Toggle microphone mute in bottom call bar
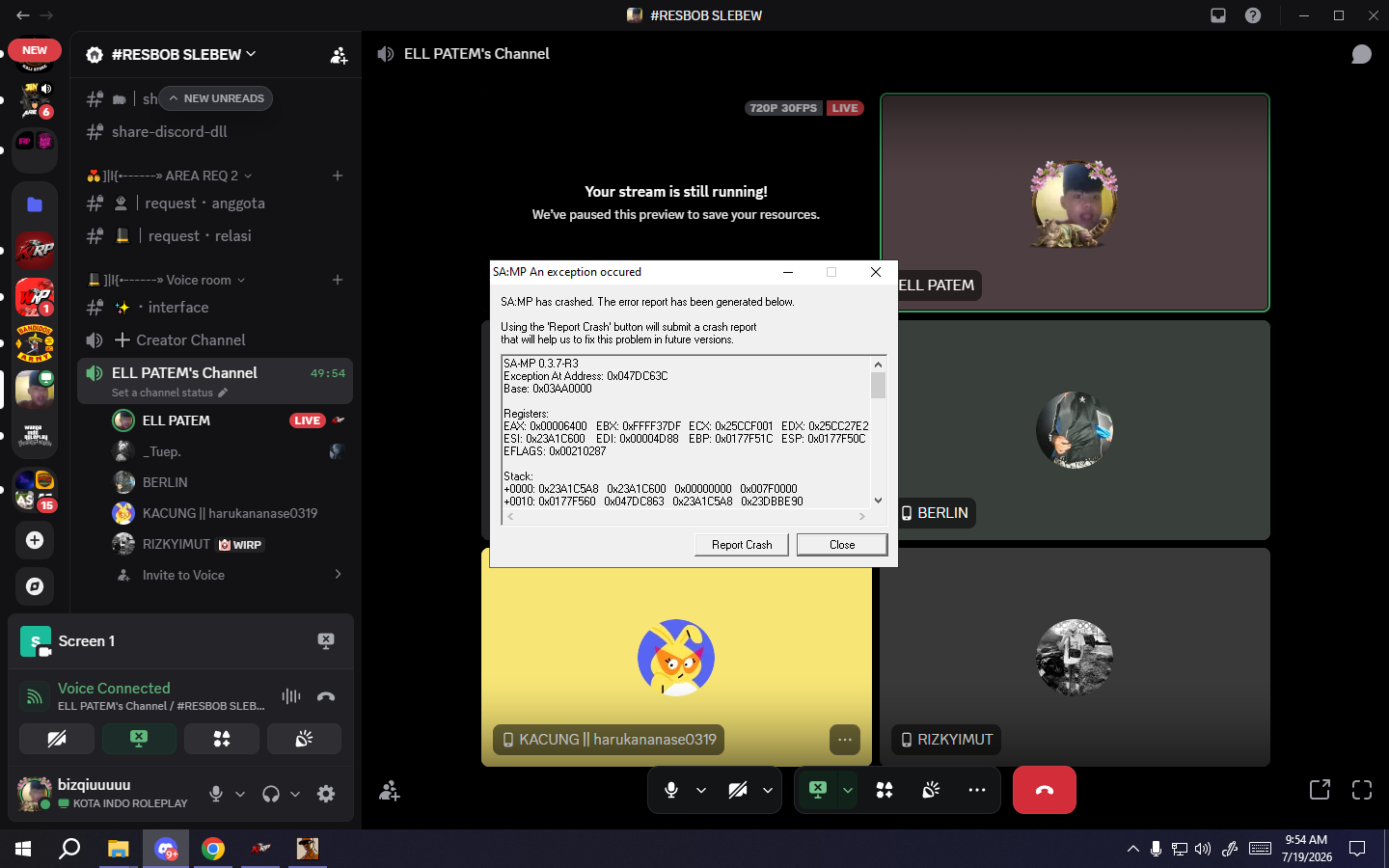The image size is (1389, 868). pos(671,790)
